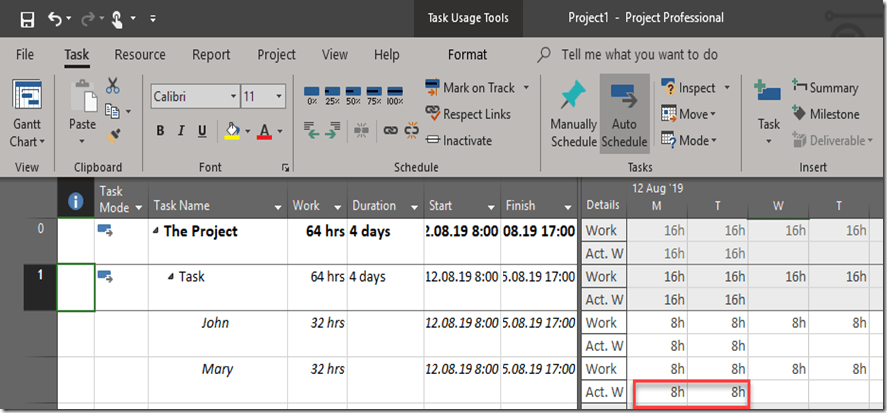Expand the Task Name column filter arrow
887x413 pixels.
point(276,207)
